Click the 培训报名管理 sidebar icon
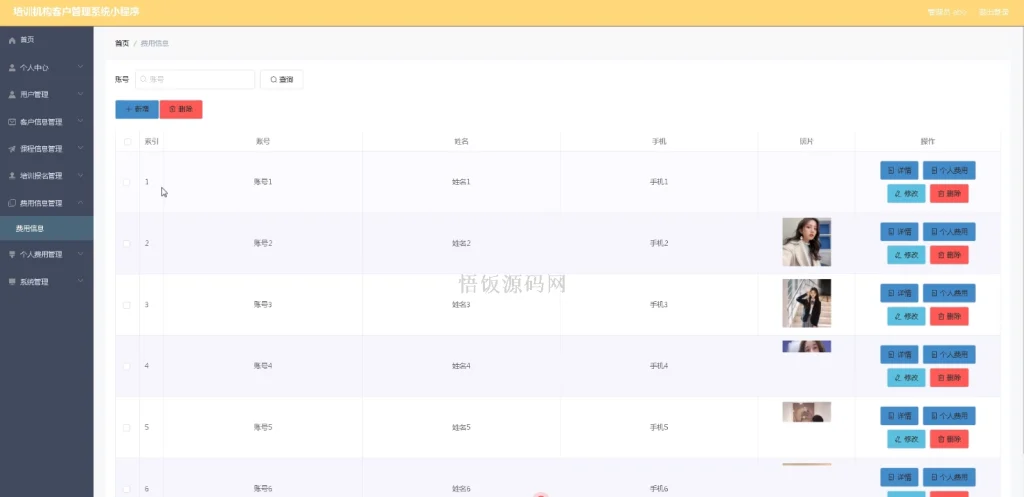The width and height of the screenshot is (1024, 497). tap(12, 176)
